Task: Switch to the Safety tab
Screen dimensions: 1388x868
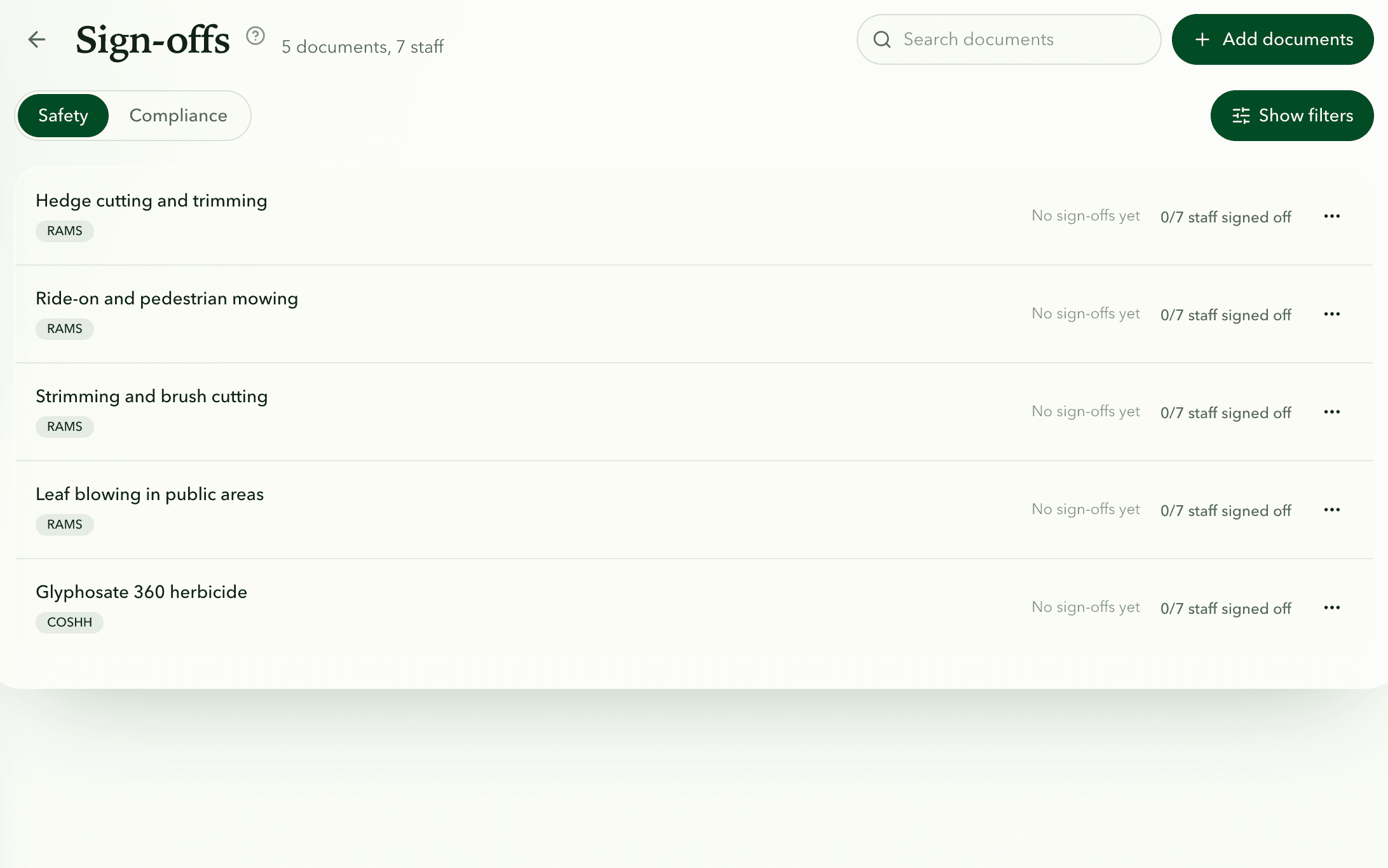Action: tap(63, 116)
